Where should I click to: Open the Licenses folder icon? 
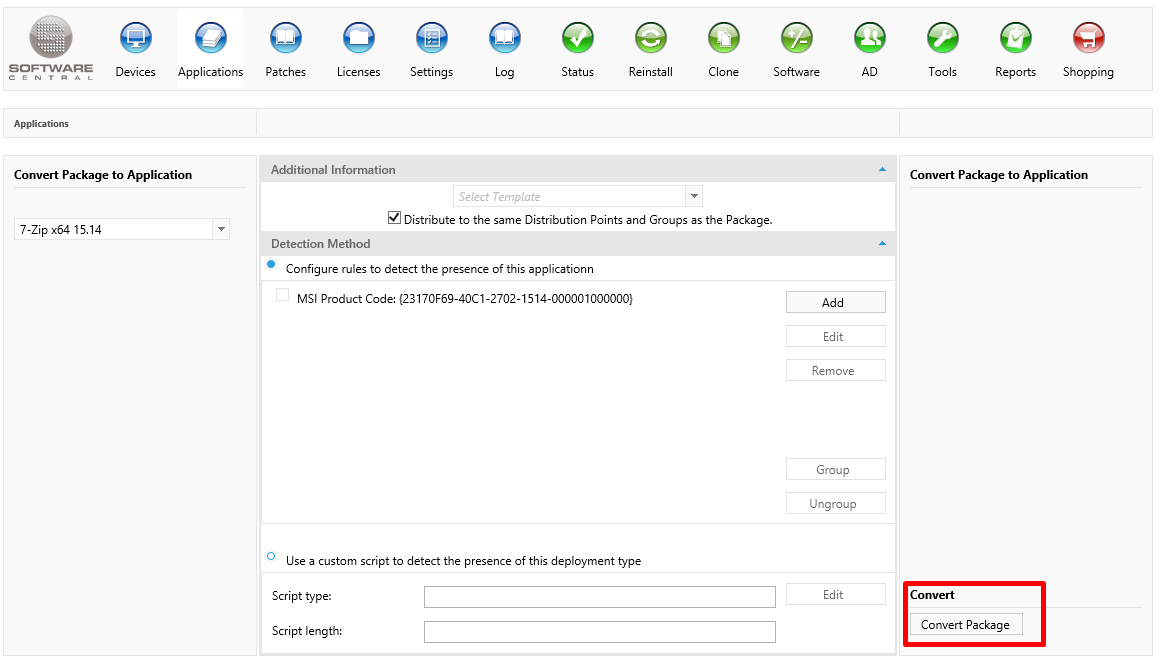358,40
